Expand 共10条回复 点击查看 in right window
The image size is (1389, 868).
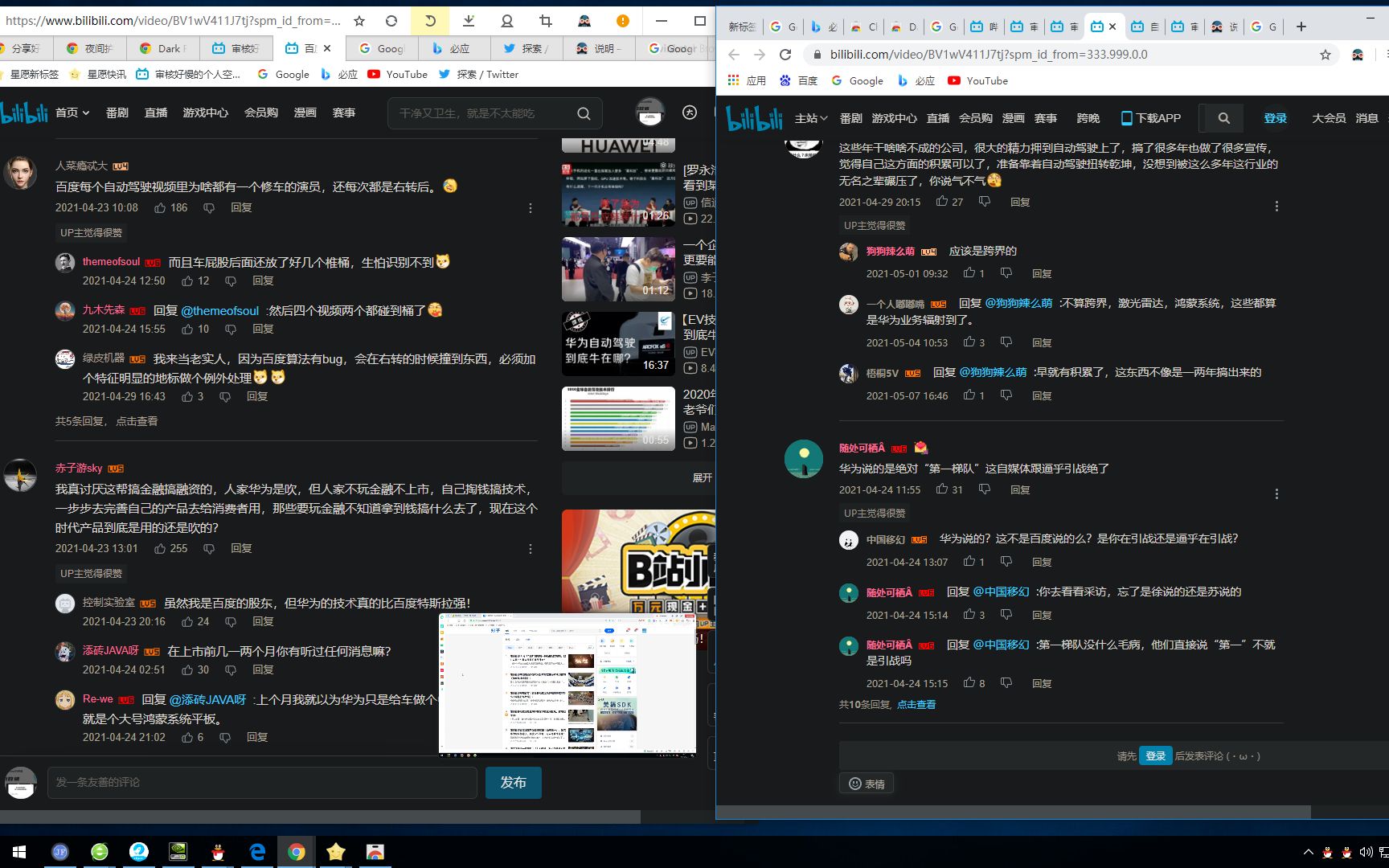tap(916, 704)
